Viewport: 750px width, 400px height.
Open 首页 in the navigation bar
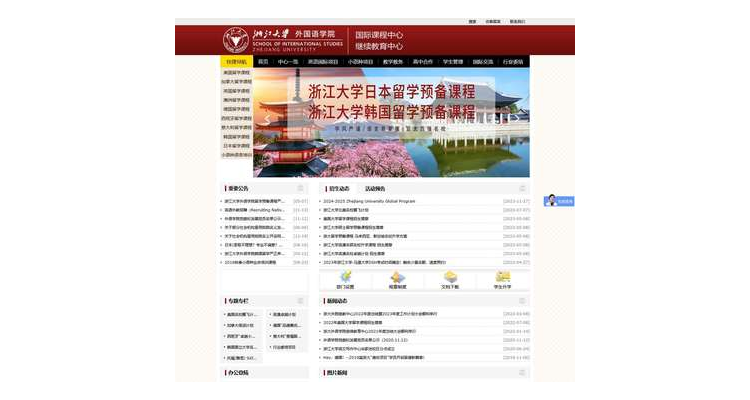coord(263,62)
